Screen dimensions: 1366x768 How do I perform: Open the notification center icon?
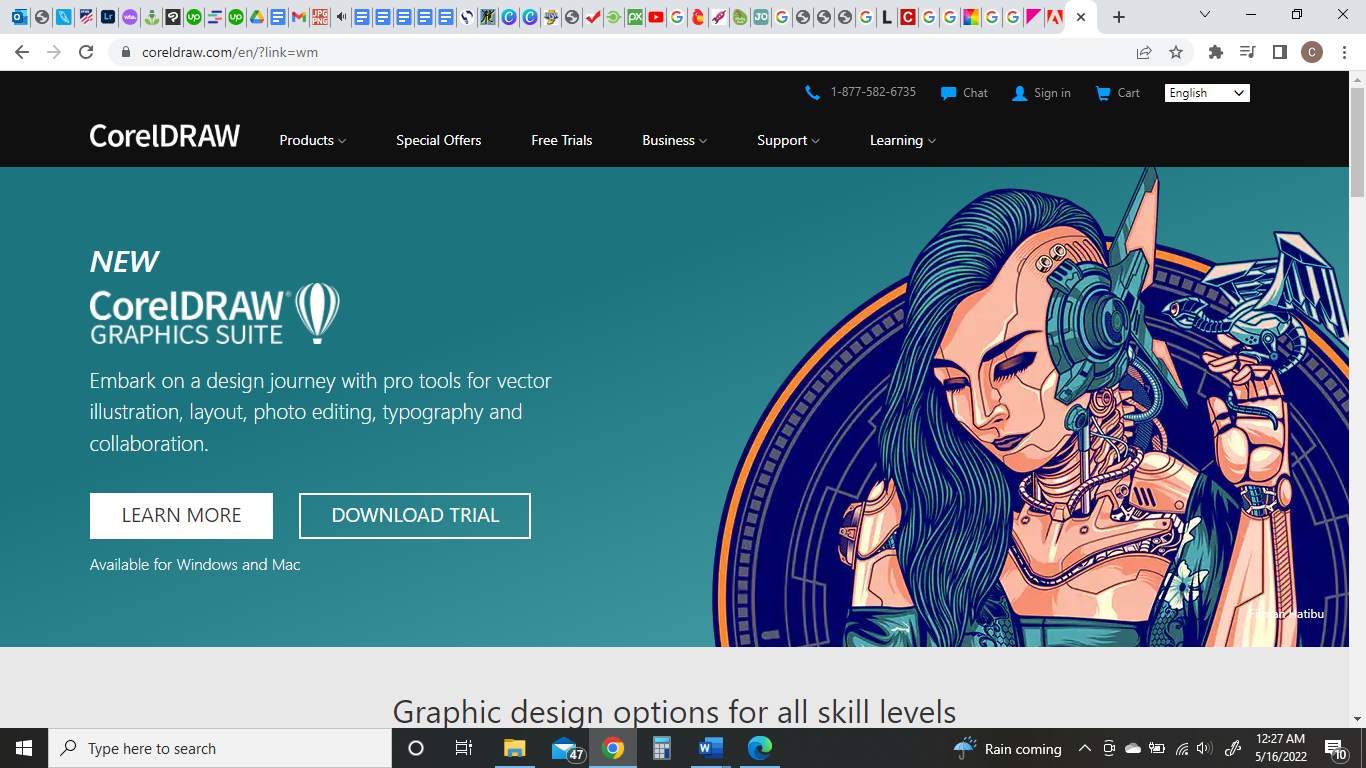[1336, 748]
